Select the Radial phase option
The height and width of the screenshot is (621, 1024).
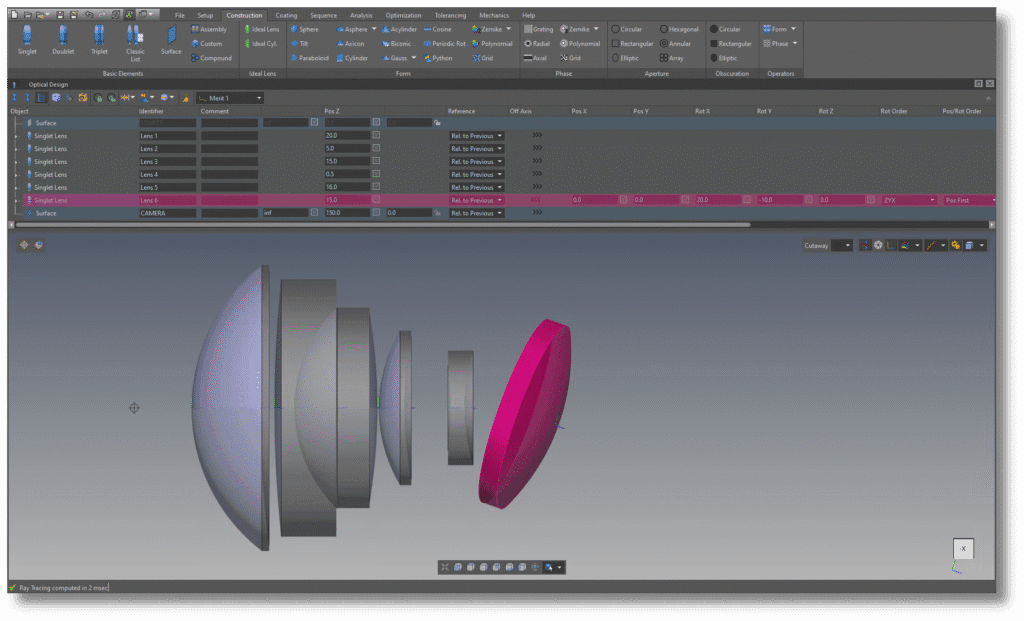click(538, 43)
